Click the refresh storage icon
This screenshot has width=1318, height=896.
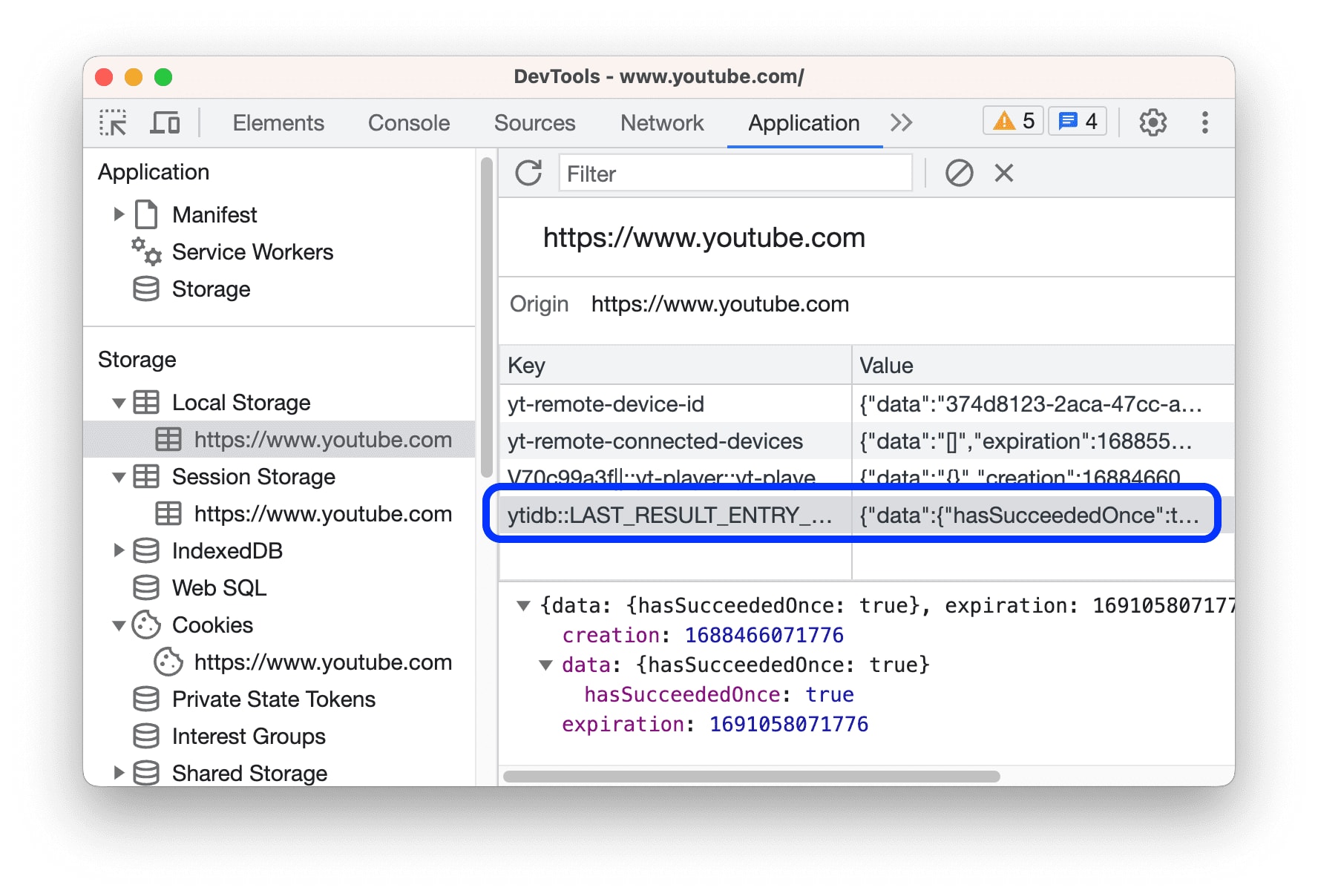pyautogui.click(x=528, y=174)
